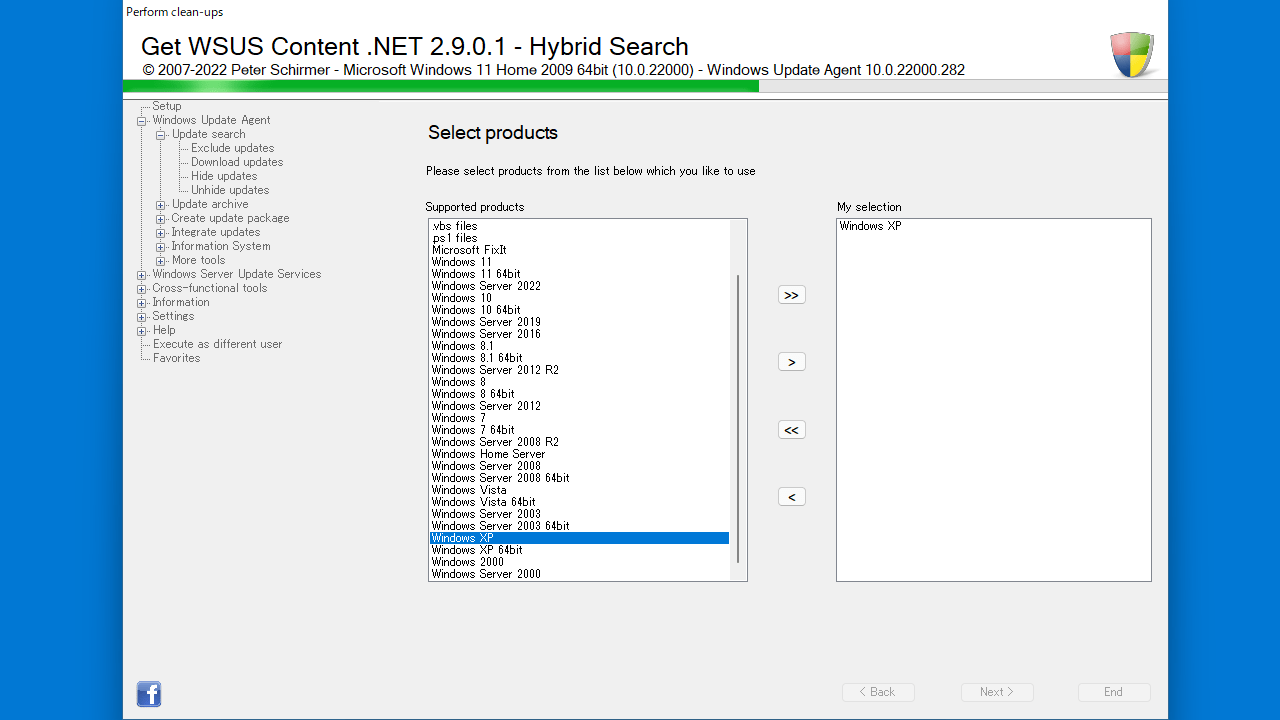Select Windows Server 2019 product
This screenshot has height=720, width=1280.
click(x=579, y=322)
